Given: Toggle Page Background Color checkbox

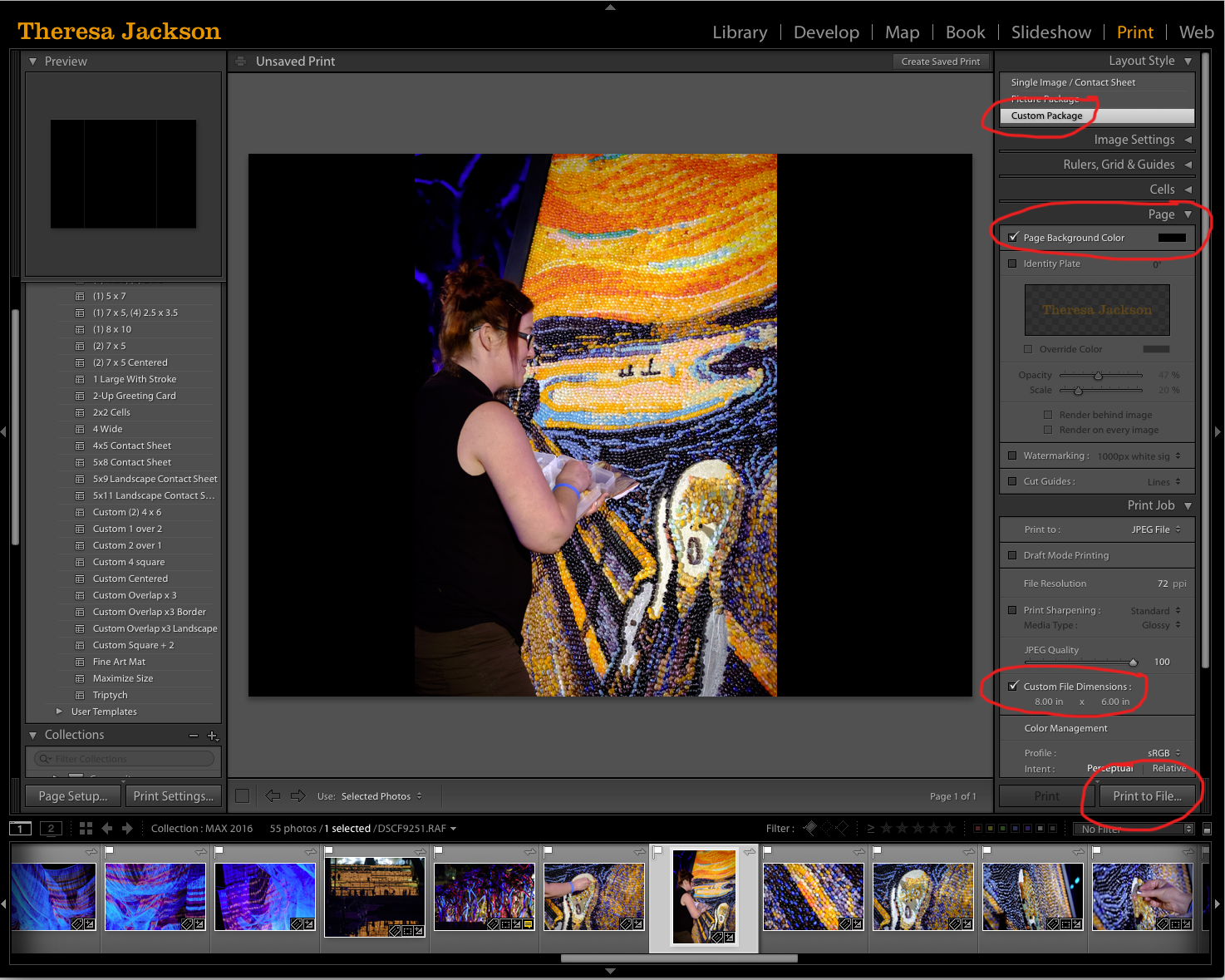Looking at the screenshot, I should tap(1013, 237).
